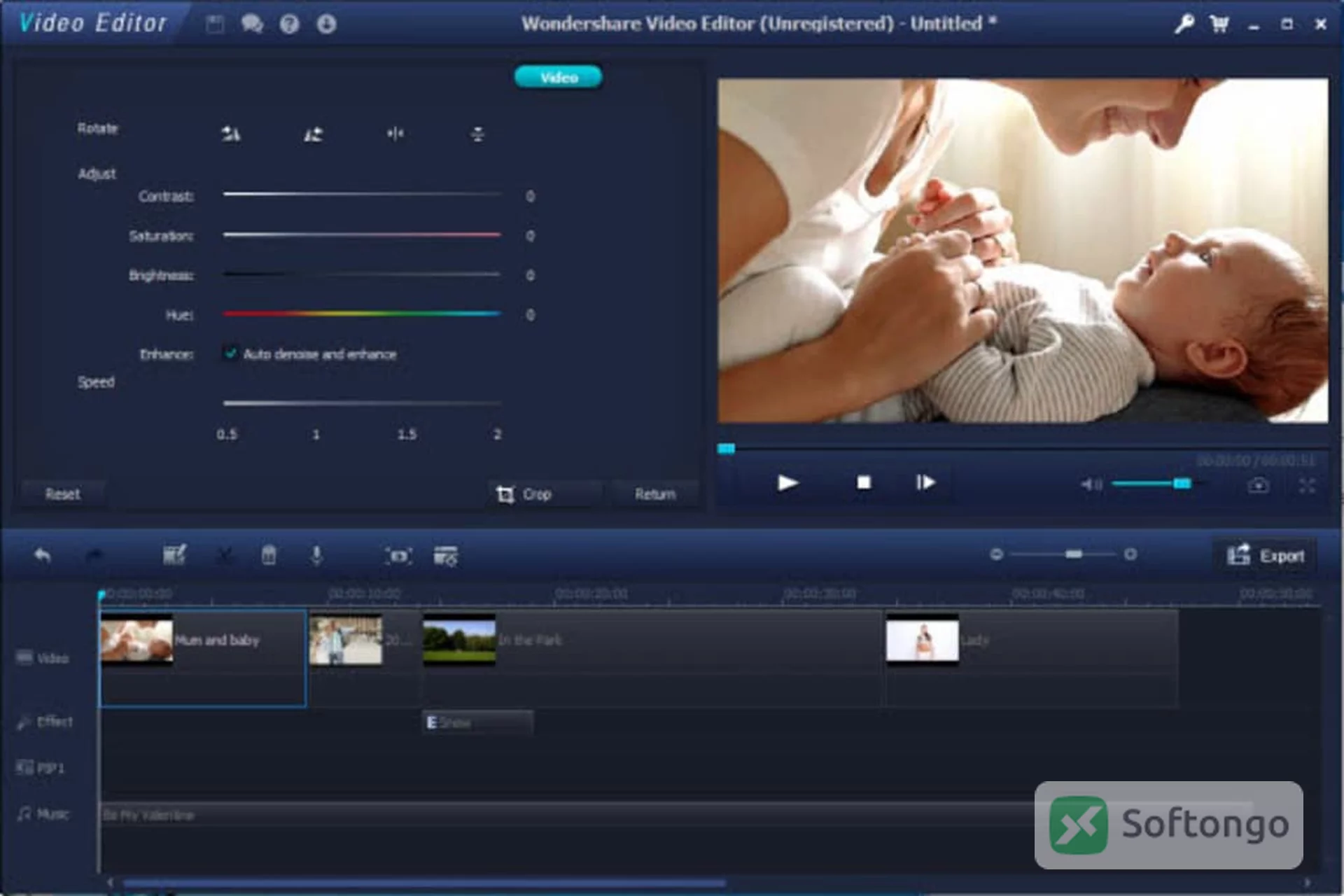Click the PIP1 track label
Viewport: 1344px width, 896px height.
coord(40,768)
